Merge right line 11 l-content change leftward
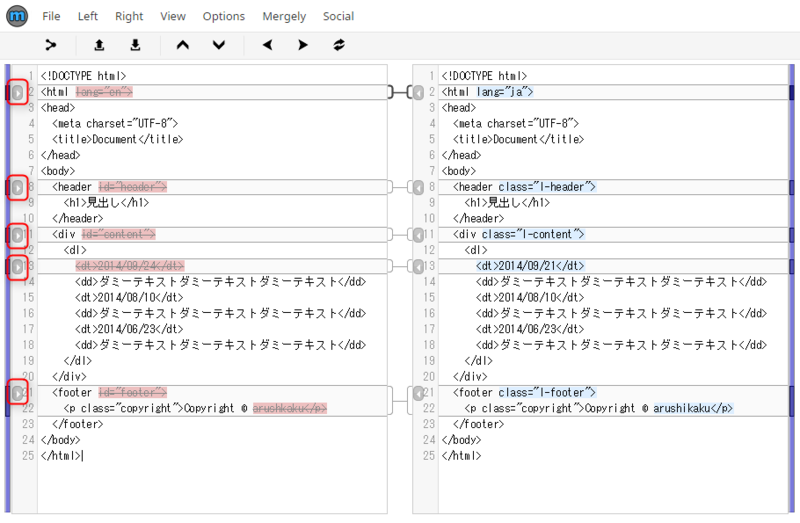 point(418,235)
